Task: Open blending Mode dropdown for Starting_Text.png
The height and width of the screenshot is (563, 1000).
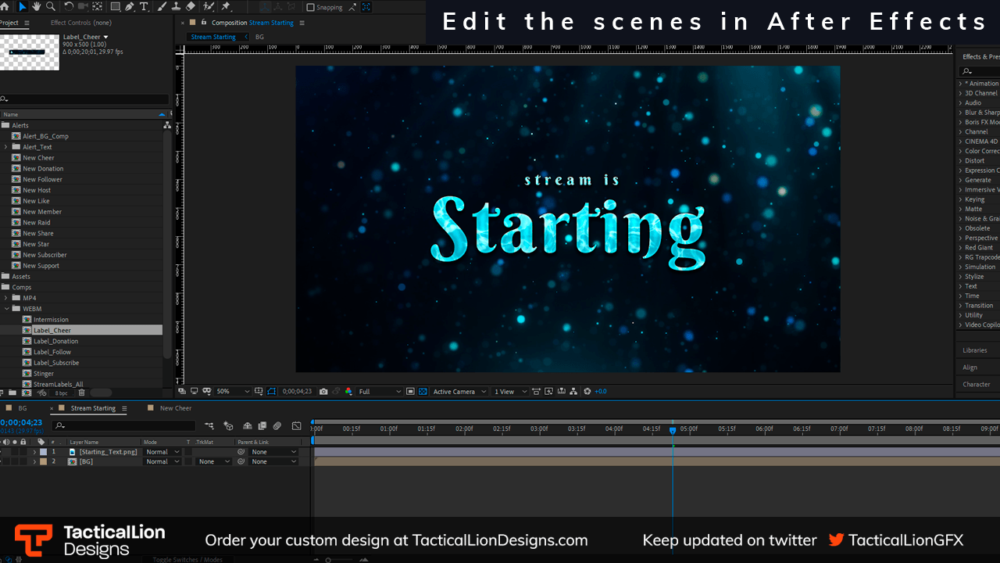Action: click(163, 451)
